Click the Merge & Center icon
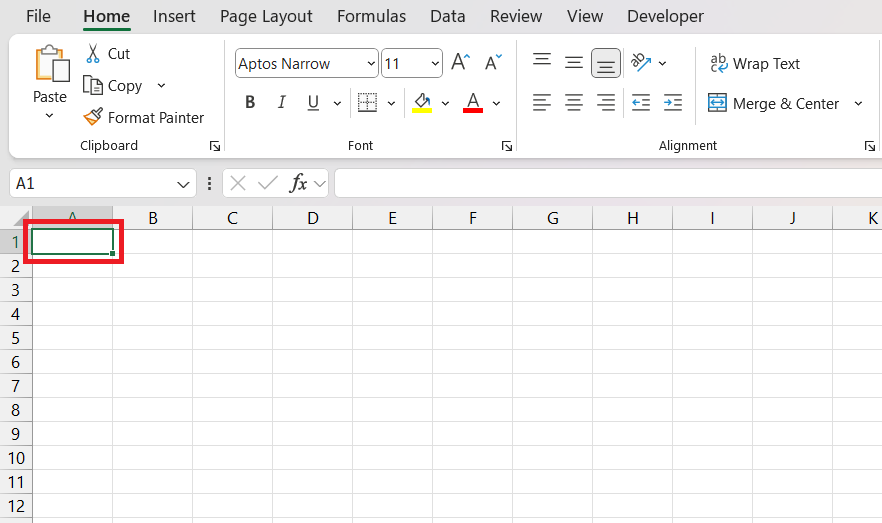882x523 pixels. [717, 102]
